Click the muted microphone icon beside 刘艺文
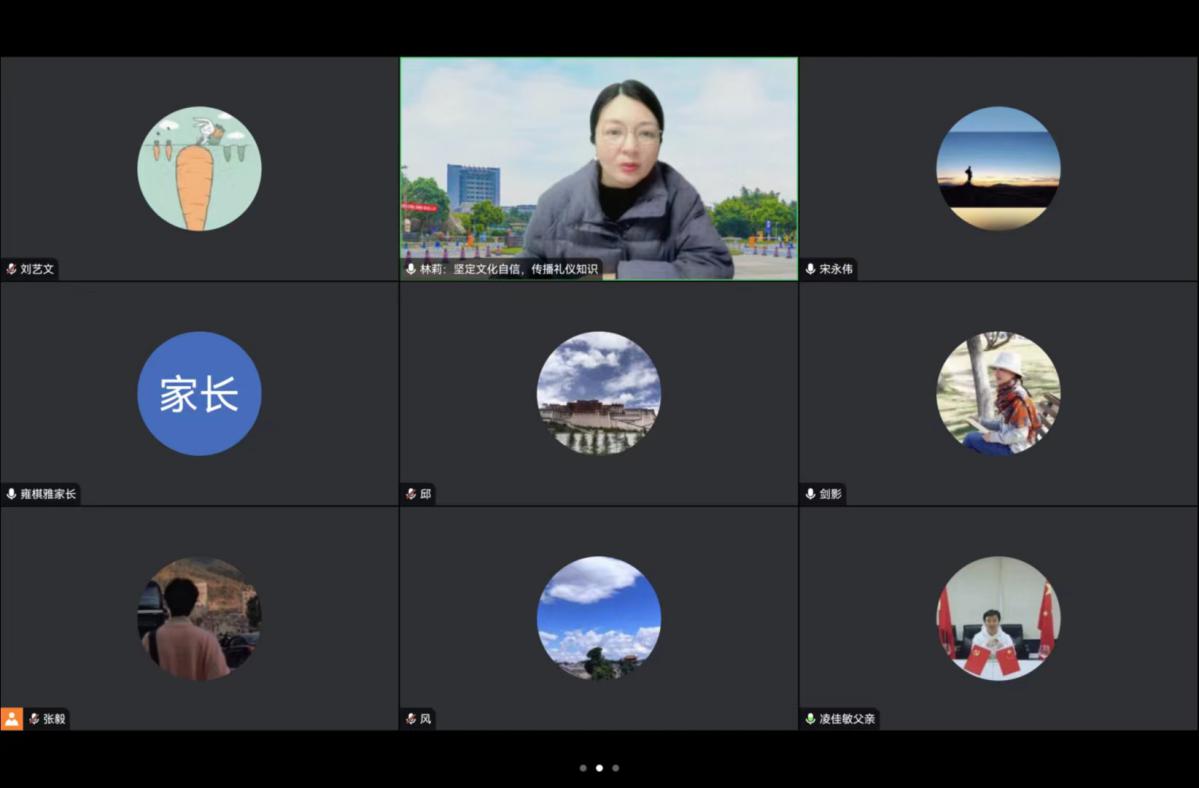1199x788 pixels. point(11,269)
